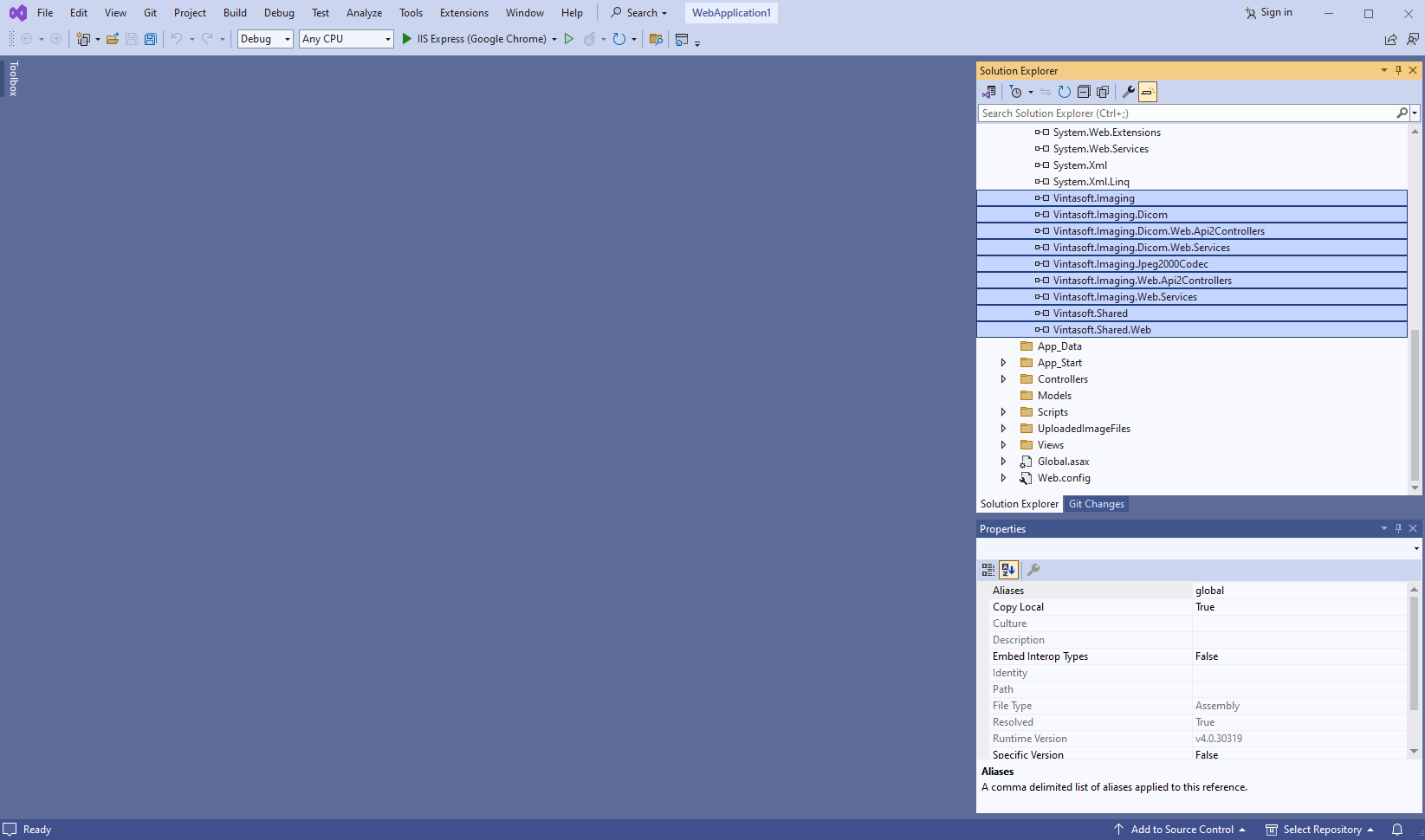Screen dimensions: 1425x840
Task: Toggle Preview Selected Items in Solution Explorer
Action: [x=1148, y=92]
